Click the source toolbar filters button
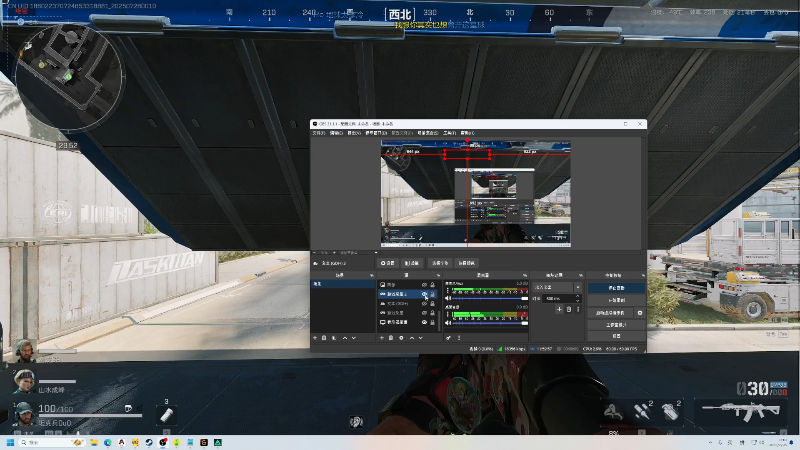Screen dimensions: 800x450 [x=412, y=263]
